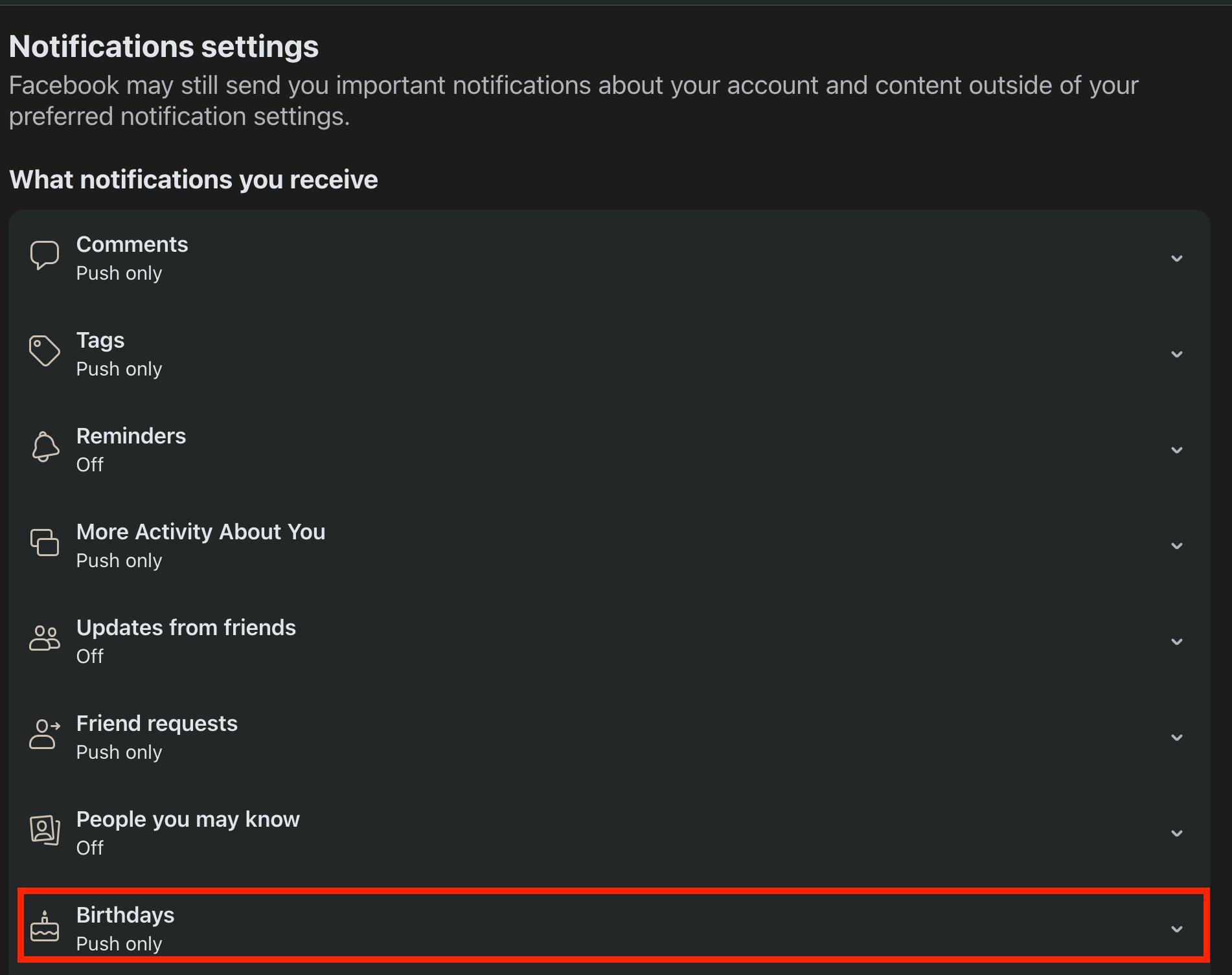Click the Tags label icon
Viewport: 1232px width, 975px height.
pyautogui.click(x=45, y=351)
